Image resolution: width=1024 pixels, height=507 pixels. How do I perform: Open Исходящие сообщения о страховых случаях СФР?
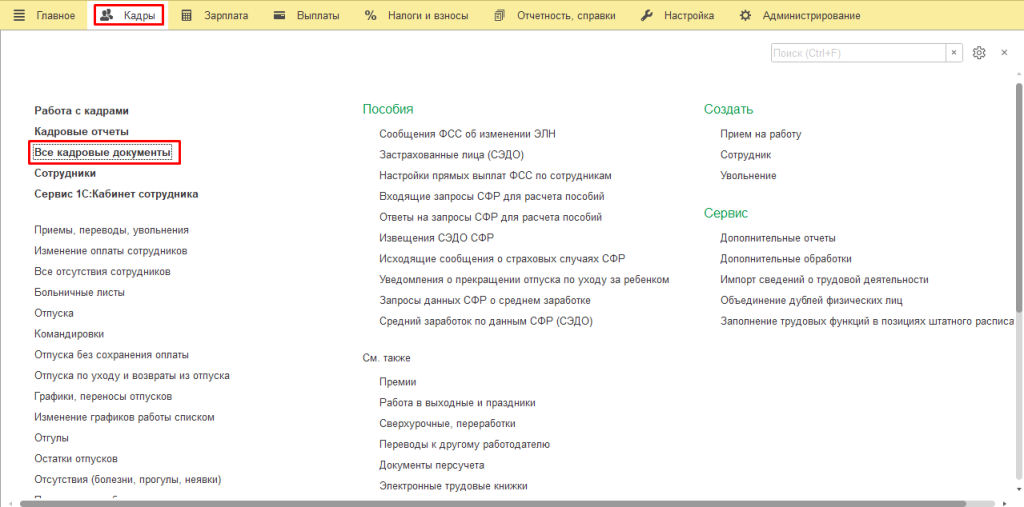click(x=503, y=259)
